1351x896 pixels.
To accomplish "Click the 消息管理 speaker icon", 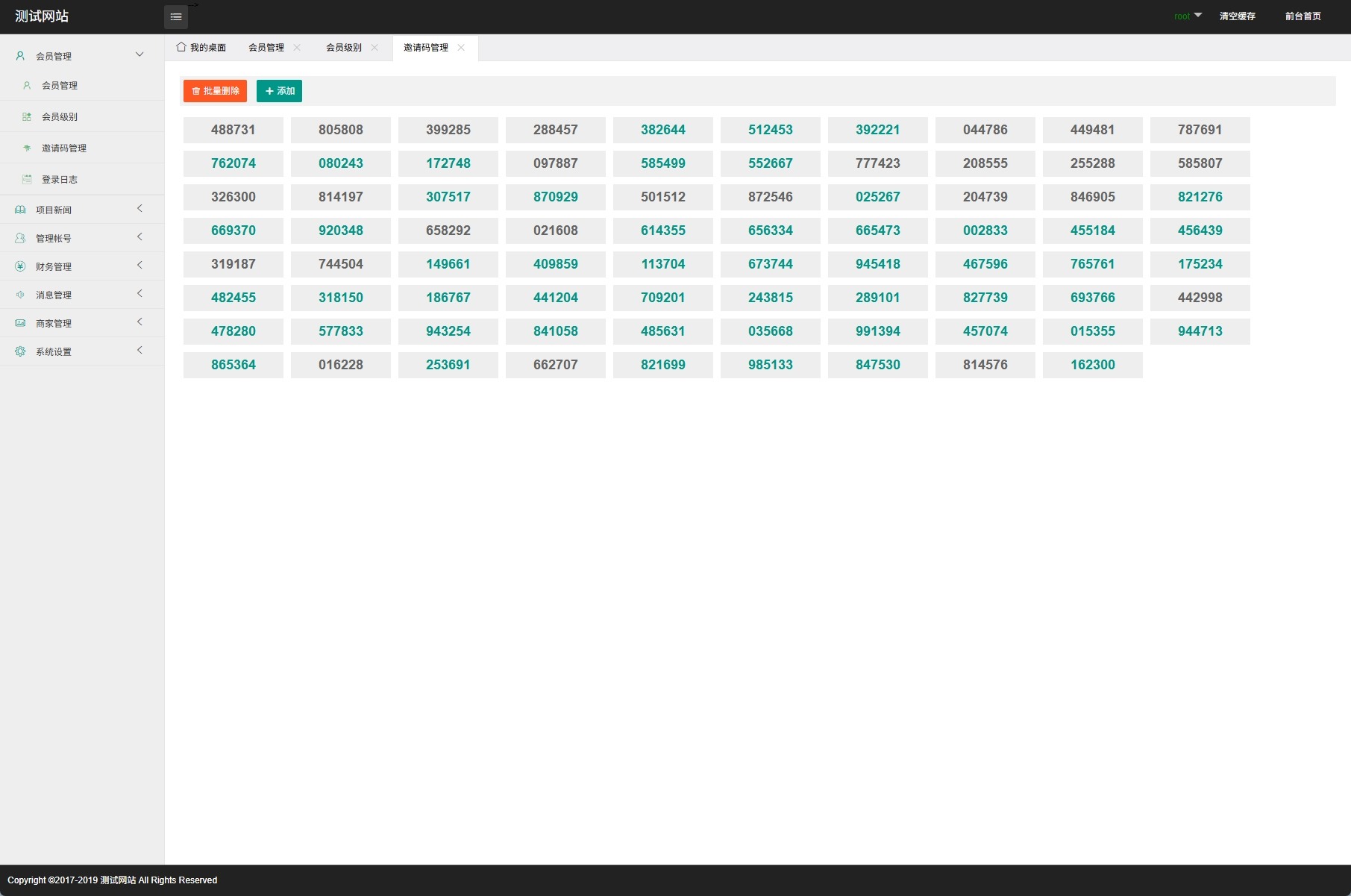I will coord(20,295).
